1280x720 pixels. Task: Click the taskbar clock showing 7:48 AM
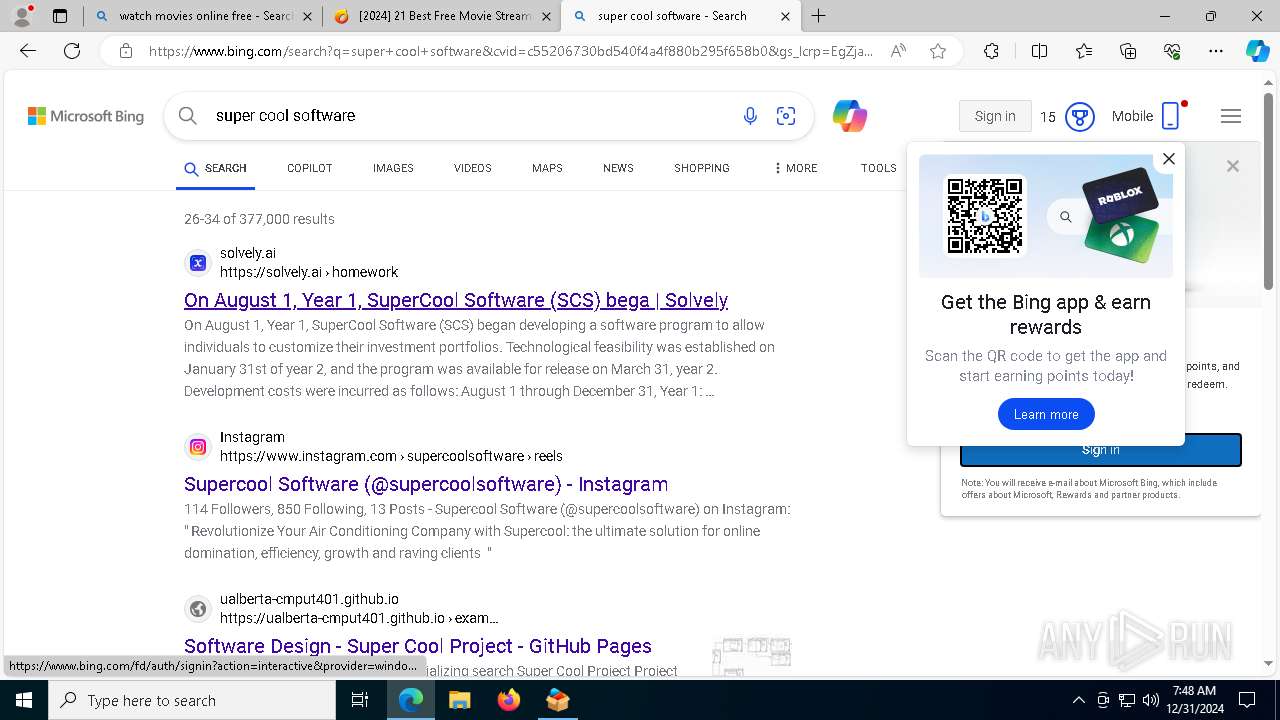click(x=1194, y=700)
